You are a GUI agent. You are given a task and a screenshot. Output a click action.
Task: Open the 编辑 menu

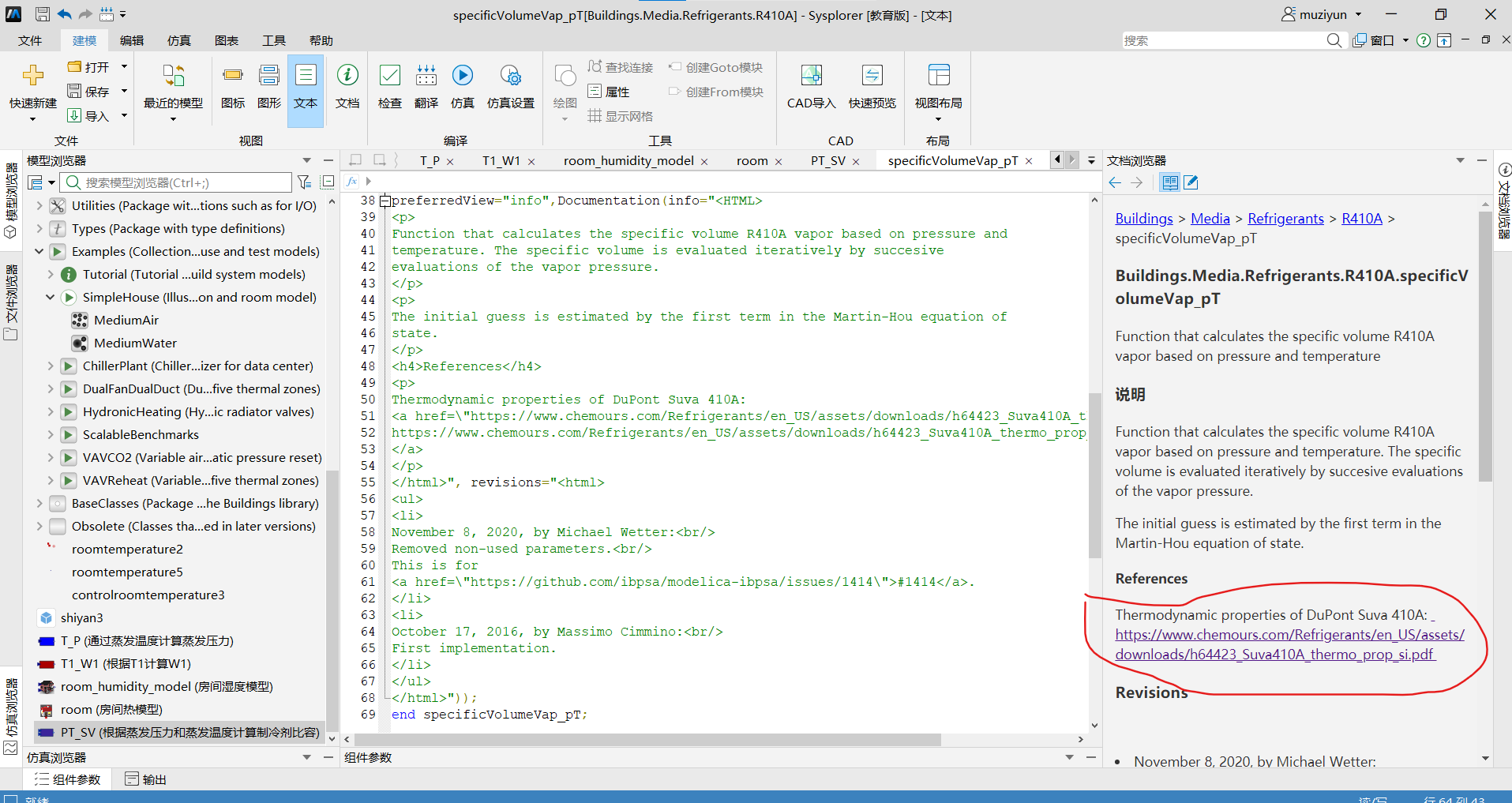(x=132, y=40)
